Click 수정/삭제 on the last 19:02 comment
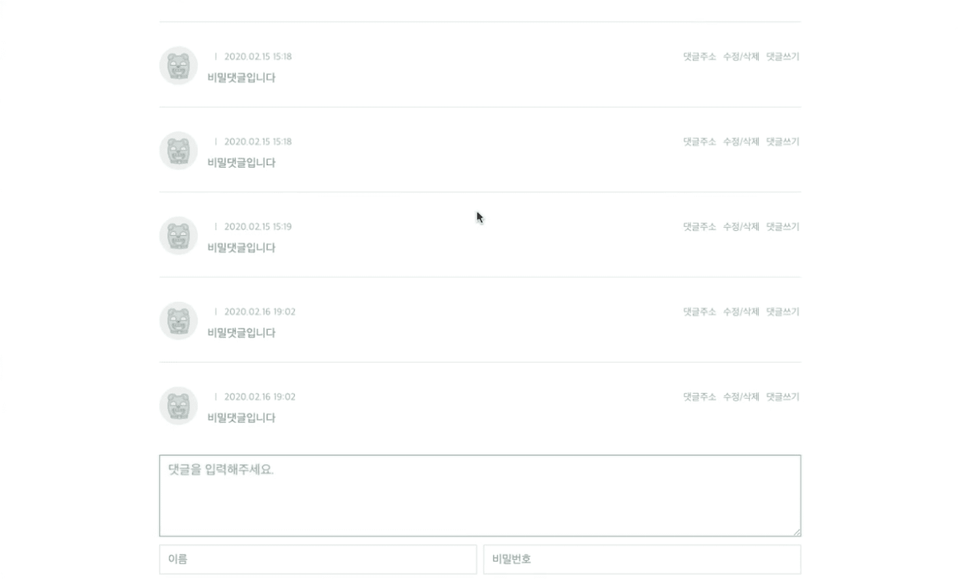This screenshot has width=960, height=581. [x=741, y=397]
